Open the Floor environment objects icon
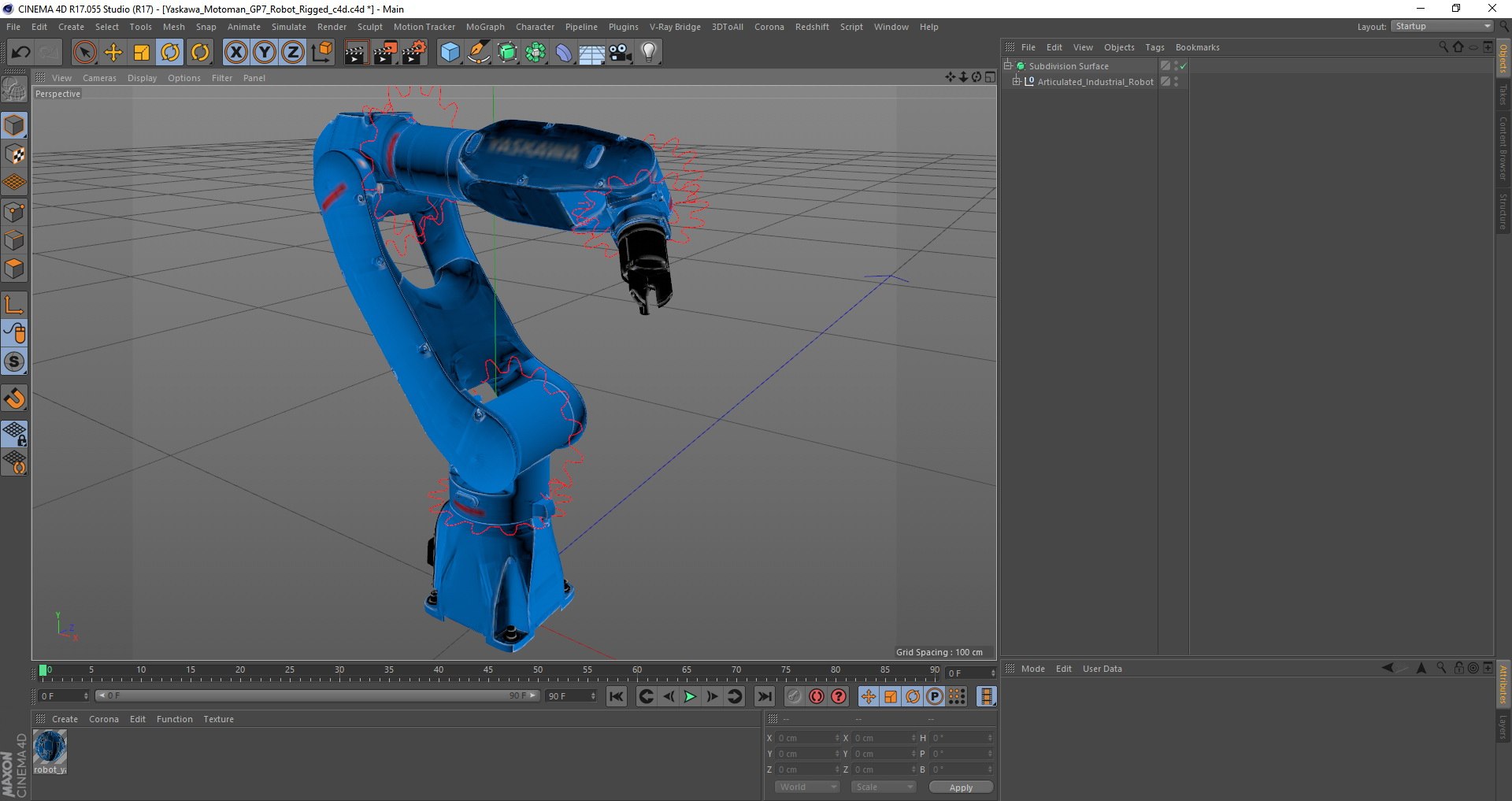1512x801 pixels. (592, 53)
